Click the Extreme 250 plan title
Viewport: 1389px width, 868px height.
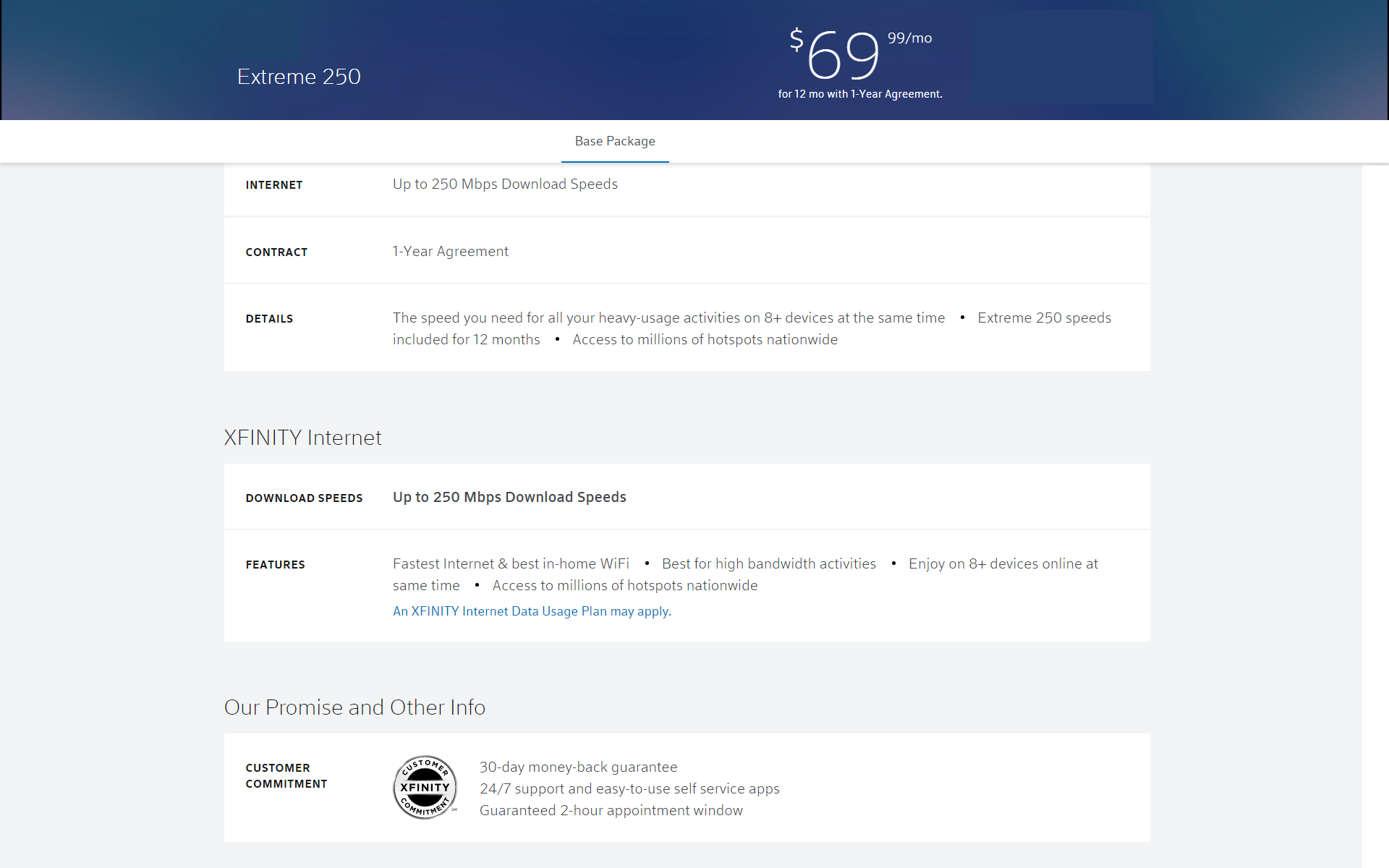299,77
